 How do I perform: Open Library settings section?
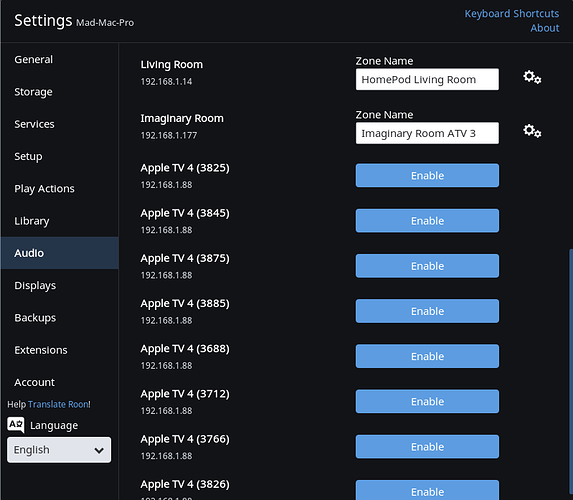coord(60,221)
